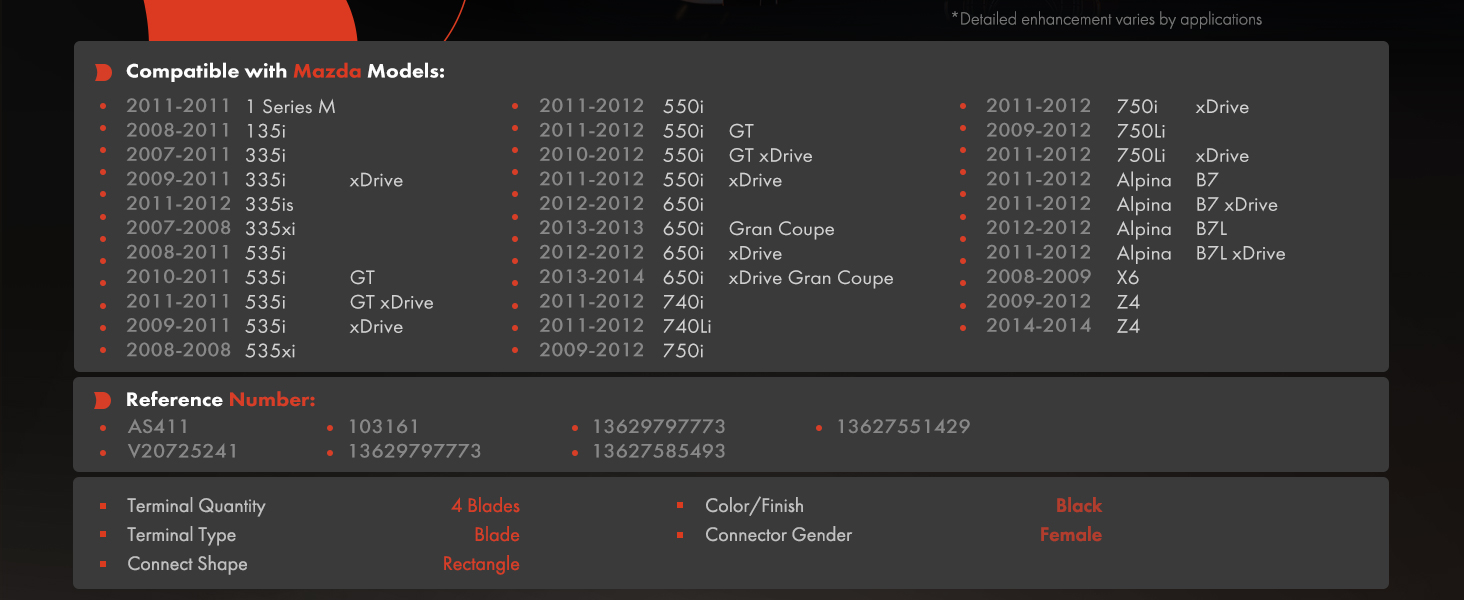Viewport: 1464px width, 600px height.
Task: Click the "740i" model entry
Action: (684, 302)
